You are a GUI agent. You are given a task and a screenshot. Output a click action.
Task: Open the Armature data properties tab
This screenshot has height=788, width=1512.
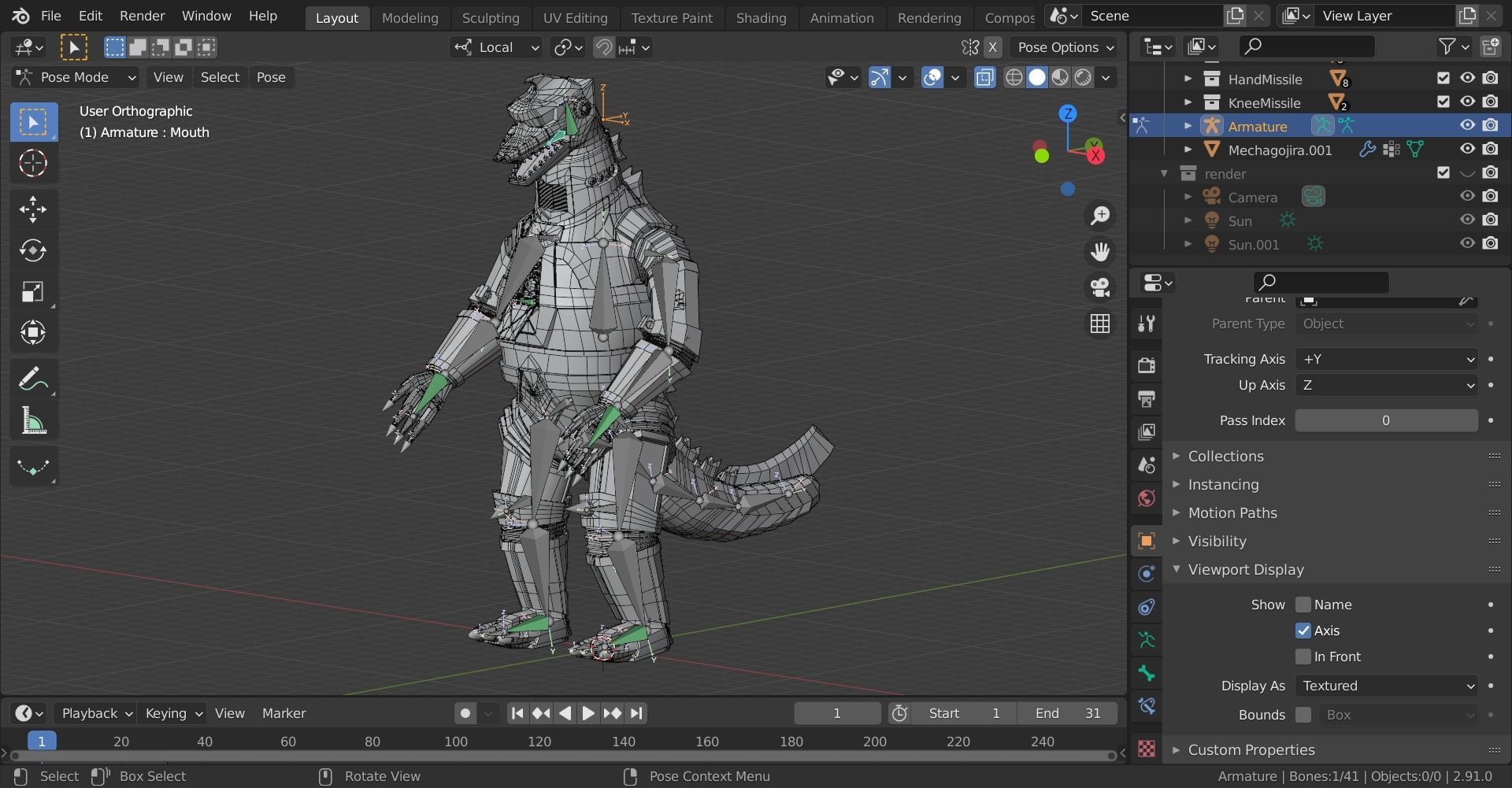[1147, 640]
